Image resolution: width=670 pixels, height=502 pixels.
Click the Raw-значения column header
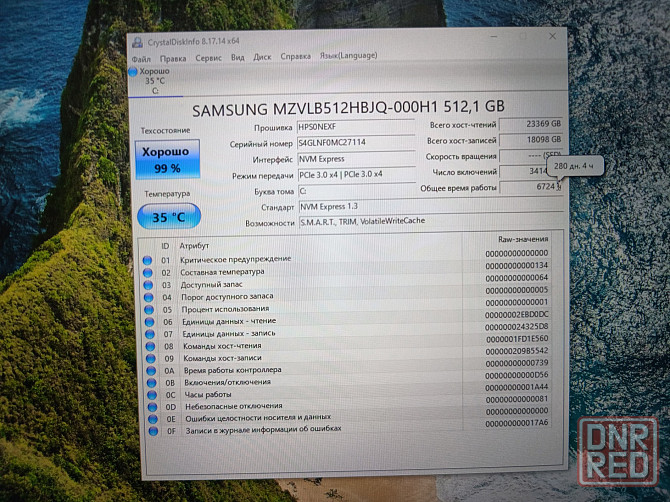point(523,239)
